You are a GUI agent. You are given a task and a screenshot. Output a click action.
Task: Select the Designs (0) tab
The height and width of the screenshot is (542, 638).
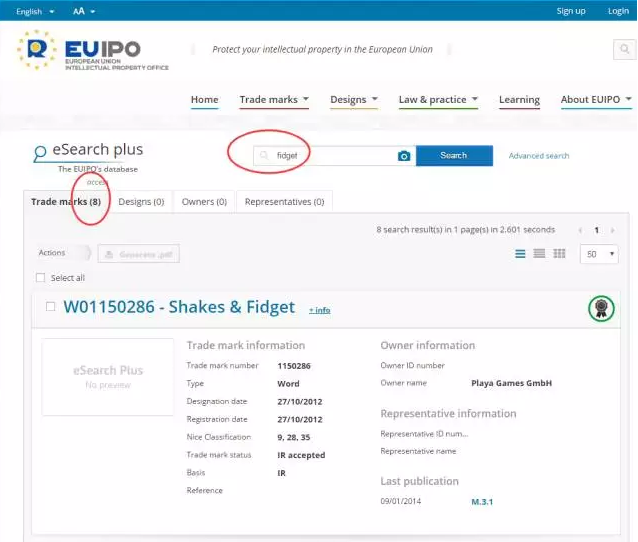click(141, 202)
